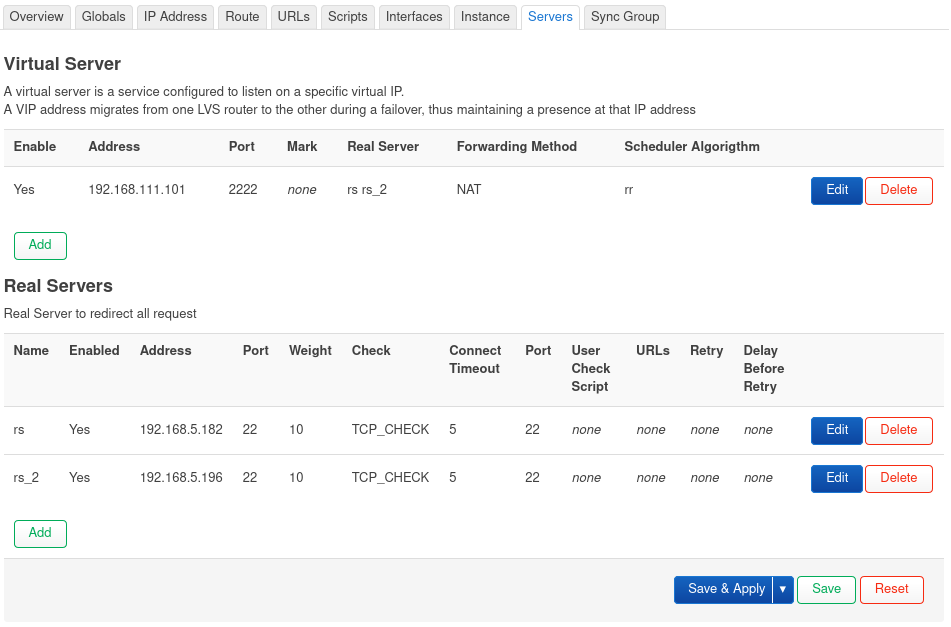Switch to the URLs tab
The width and height of the screenshot is (951, 627).
293,16
